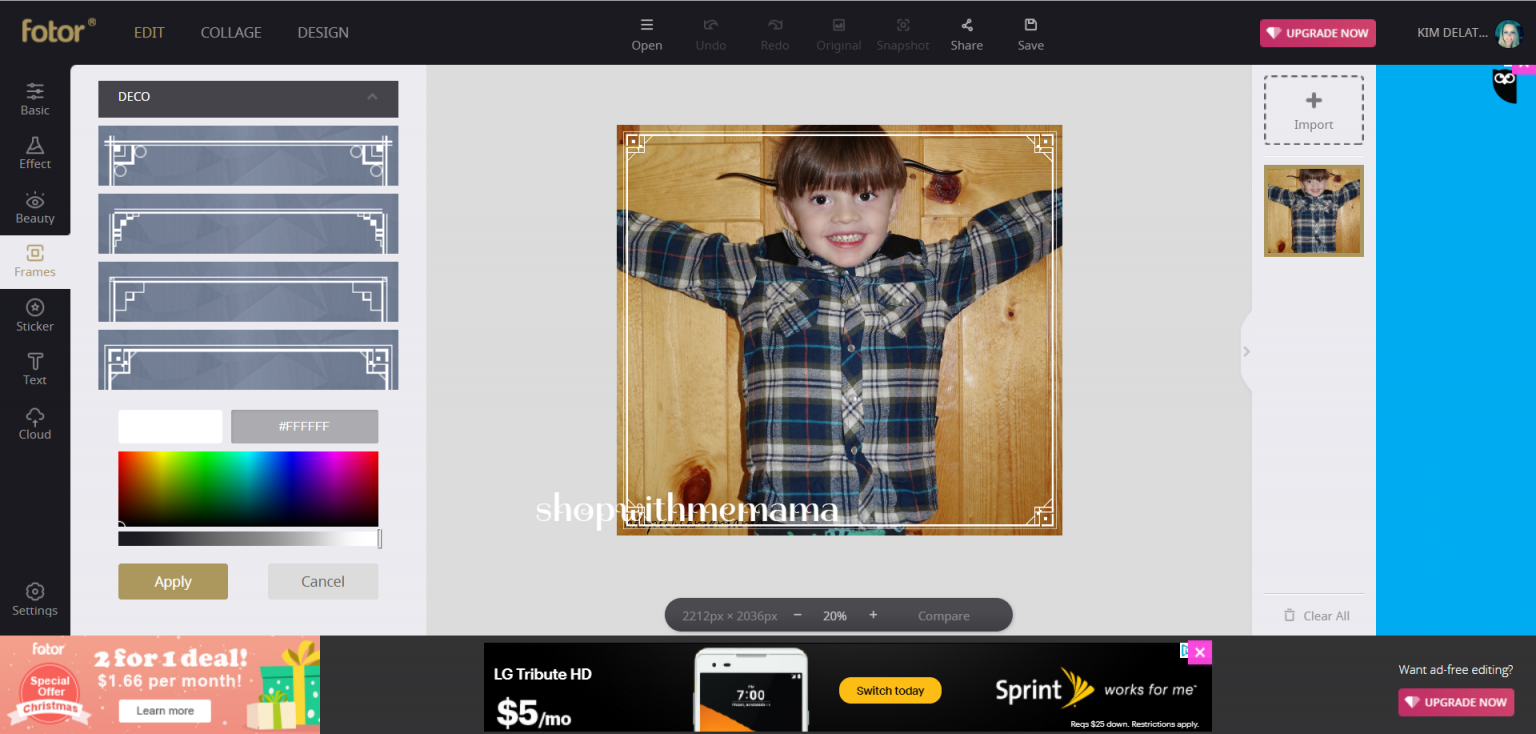Select the Frames sidebar tool
1536x734 pixels.
[35, 261]
